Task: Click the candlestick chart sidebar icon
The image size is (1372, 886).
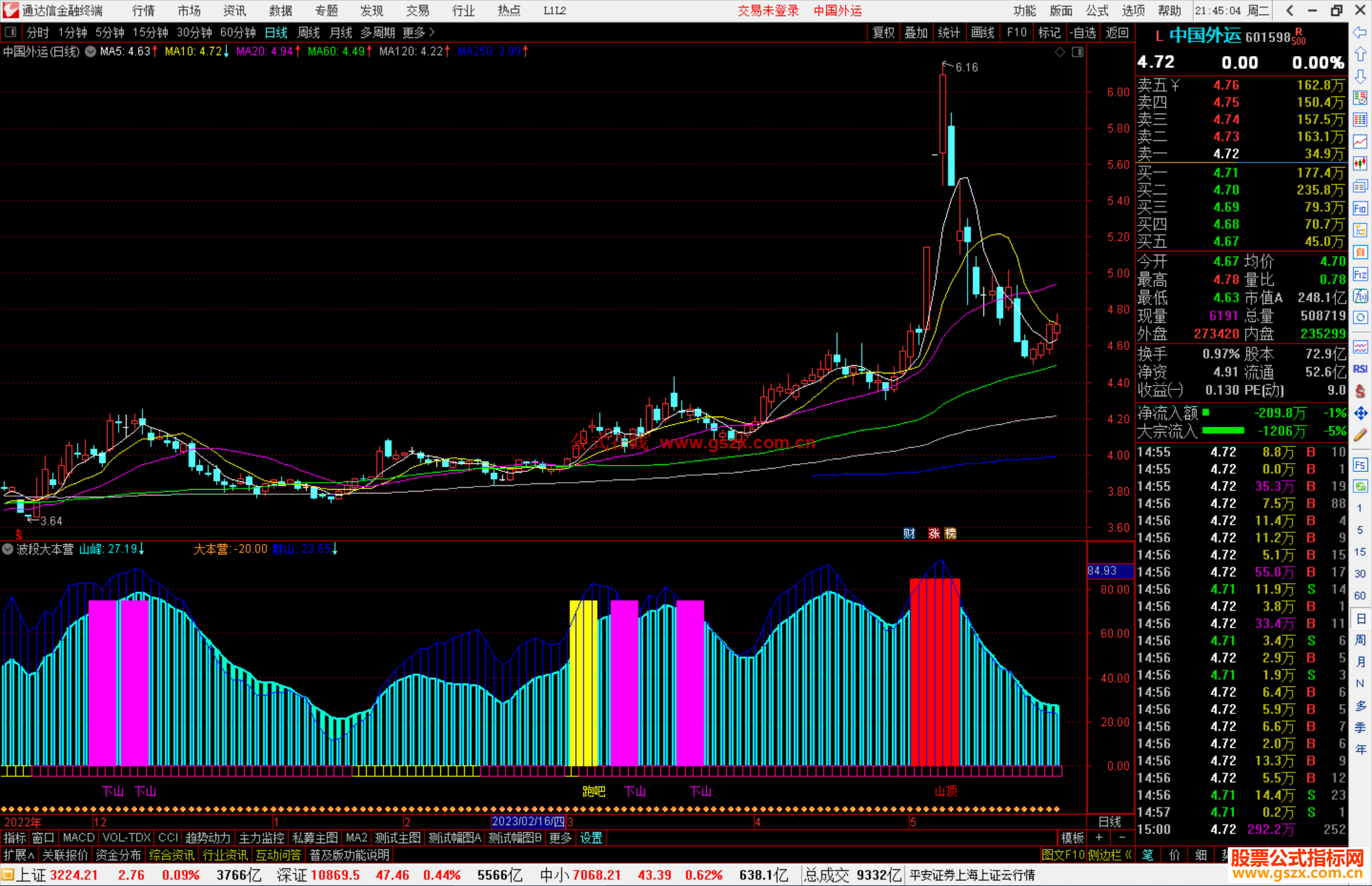Action: click(x=1360, y=164)
